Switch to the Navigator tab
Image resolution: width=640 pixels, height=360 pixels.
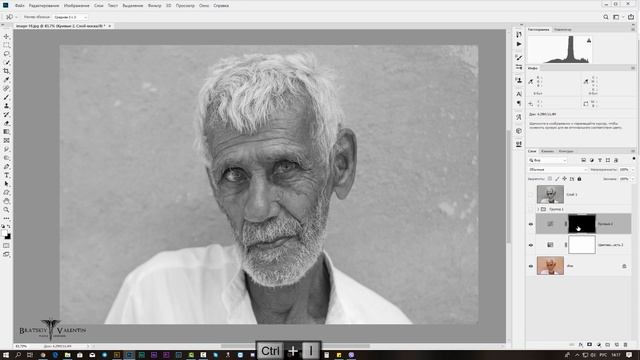click(x=563, y=29)
